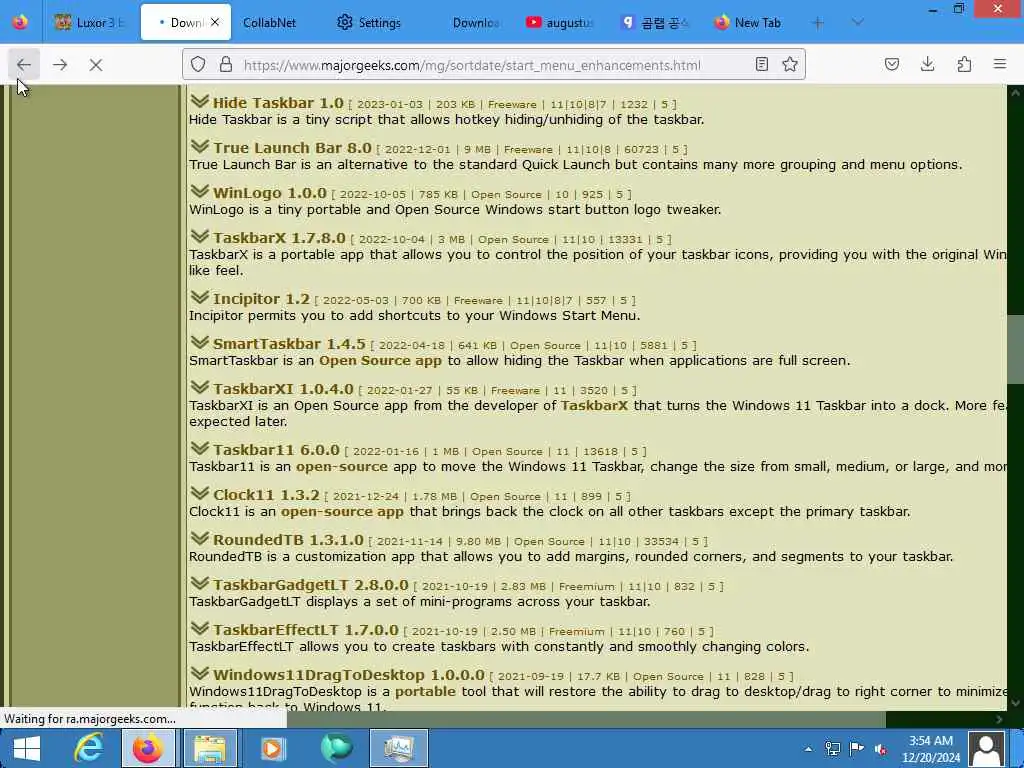Open the Clock11 1.3.2 link
The image size is (1024, 768).
point(266,495)
